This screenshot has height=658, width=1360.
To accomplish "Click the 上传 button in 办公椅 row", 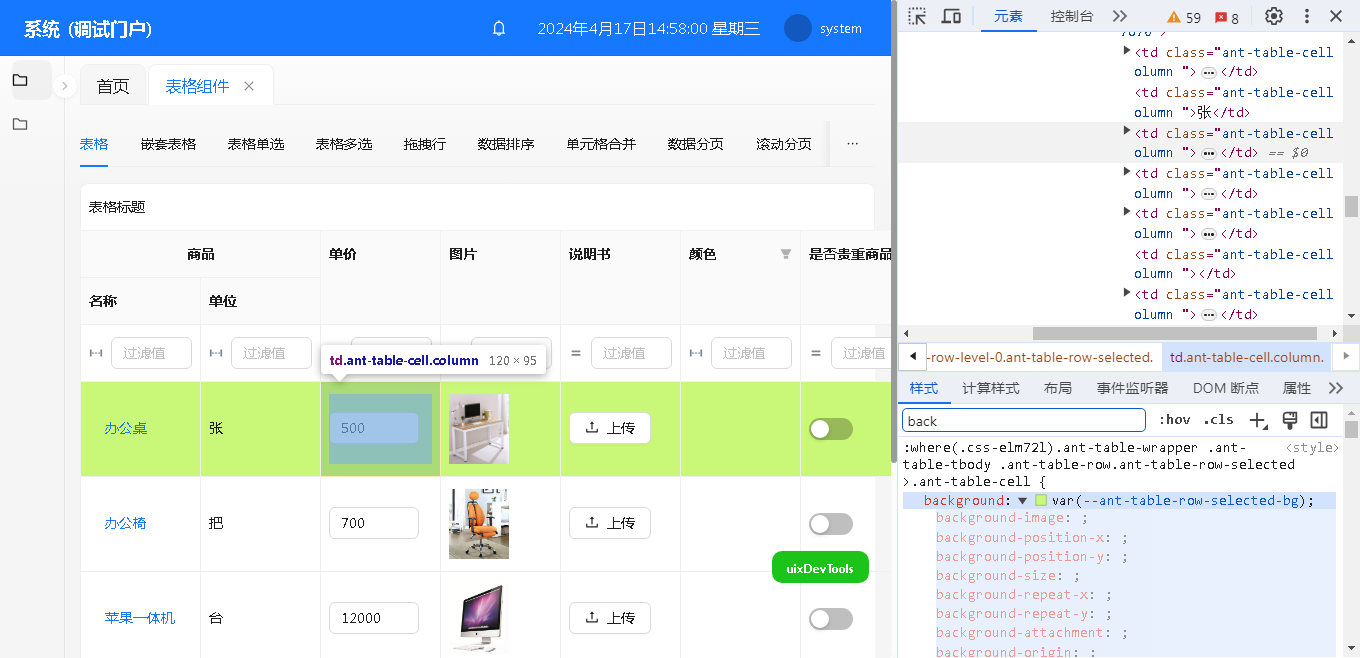I will coord(610,523).
